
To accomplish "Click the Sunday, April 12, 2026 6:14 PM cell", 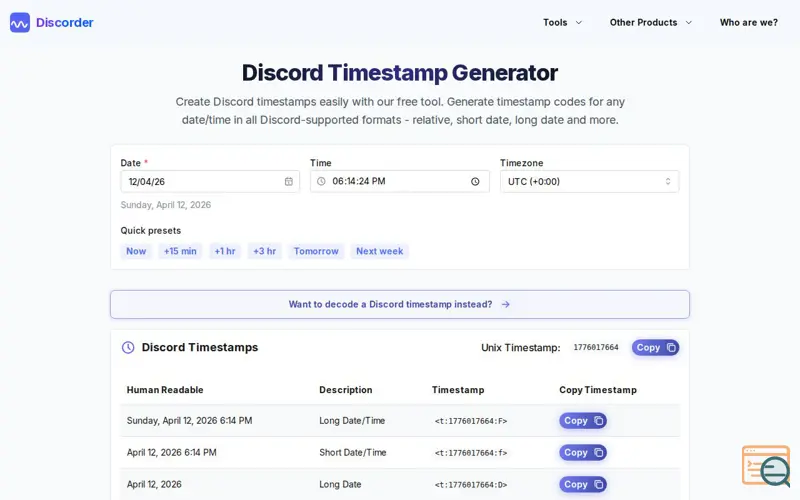I will [189, 421].
